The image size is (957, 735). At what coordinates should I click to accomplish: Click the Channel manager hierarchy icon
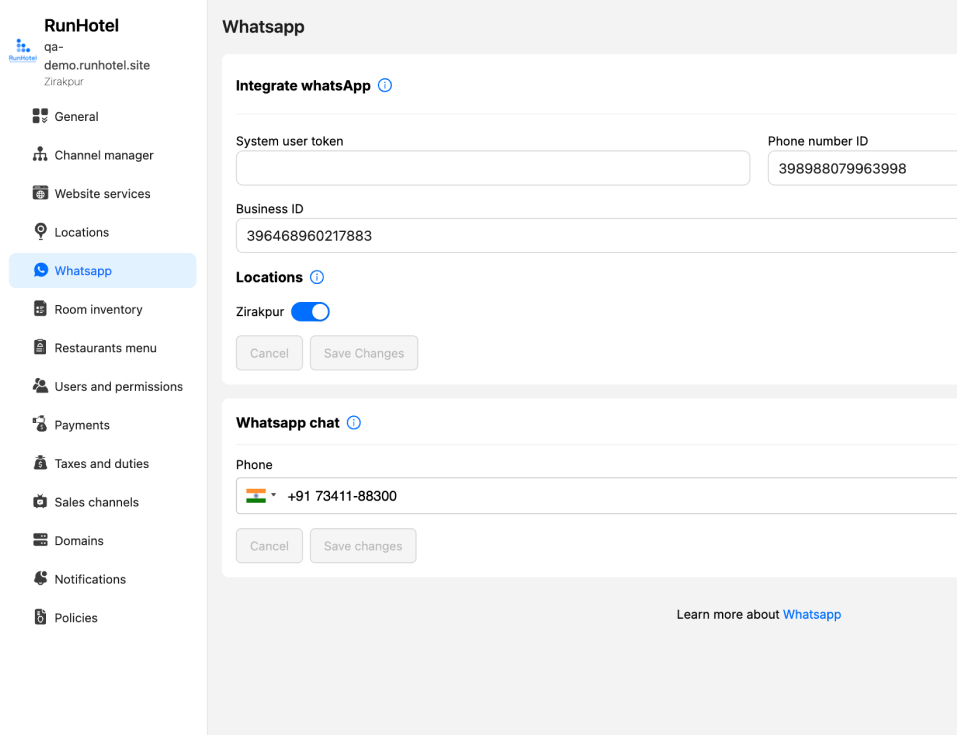click(x=40, y=154)
